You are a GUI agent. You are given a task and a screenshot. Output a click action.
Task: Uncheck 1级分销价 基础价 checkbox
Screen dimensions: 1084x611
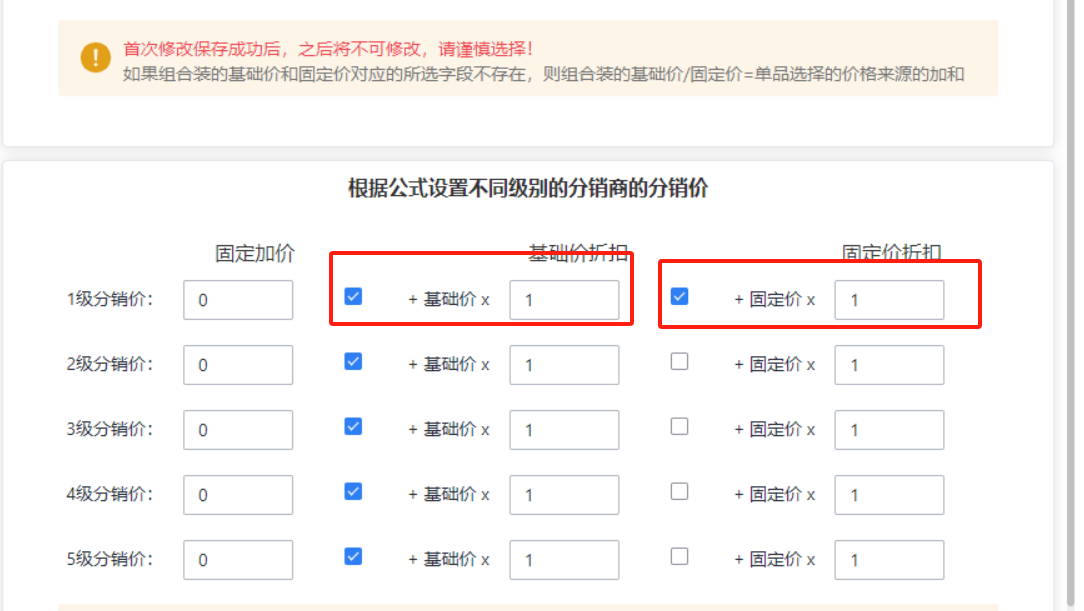353,296
